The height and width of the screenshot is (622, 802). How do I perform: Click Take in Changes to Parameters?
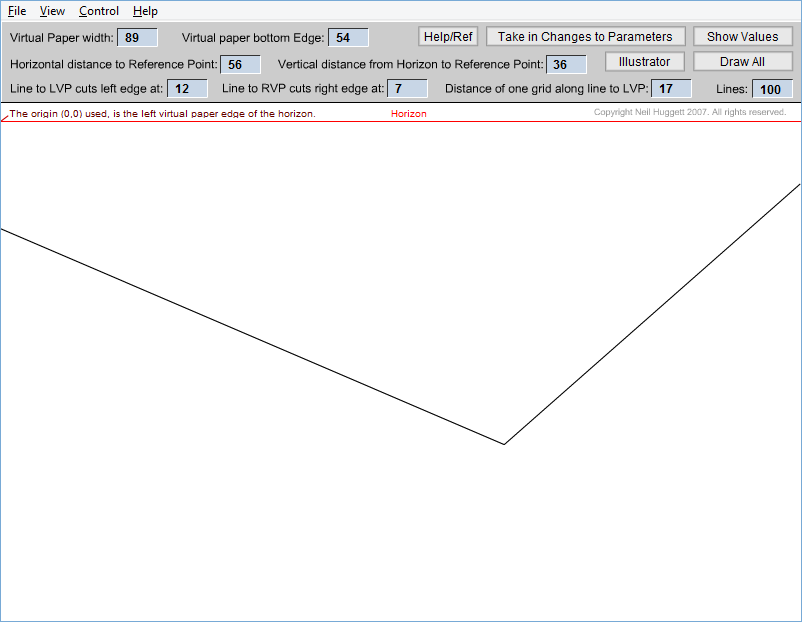point(585,37)
